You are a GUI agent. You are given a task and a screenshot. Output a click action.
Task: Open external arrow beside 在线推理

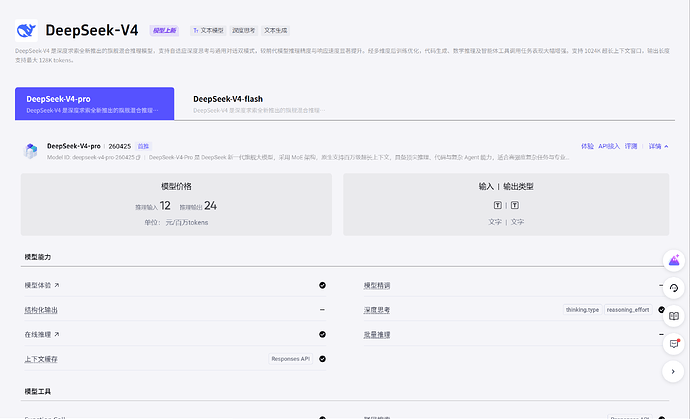[57, 334]
